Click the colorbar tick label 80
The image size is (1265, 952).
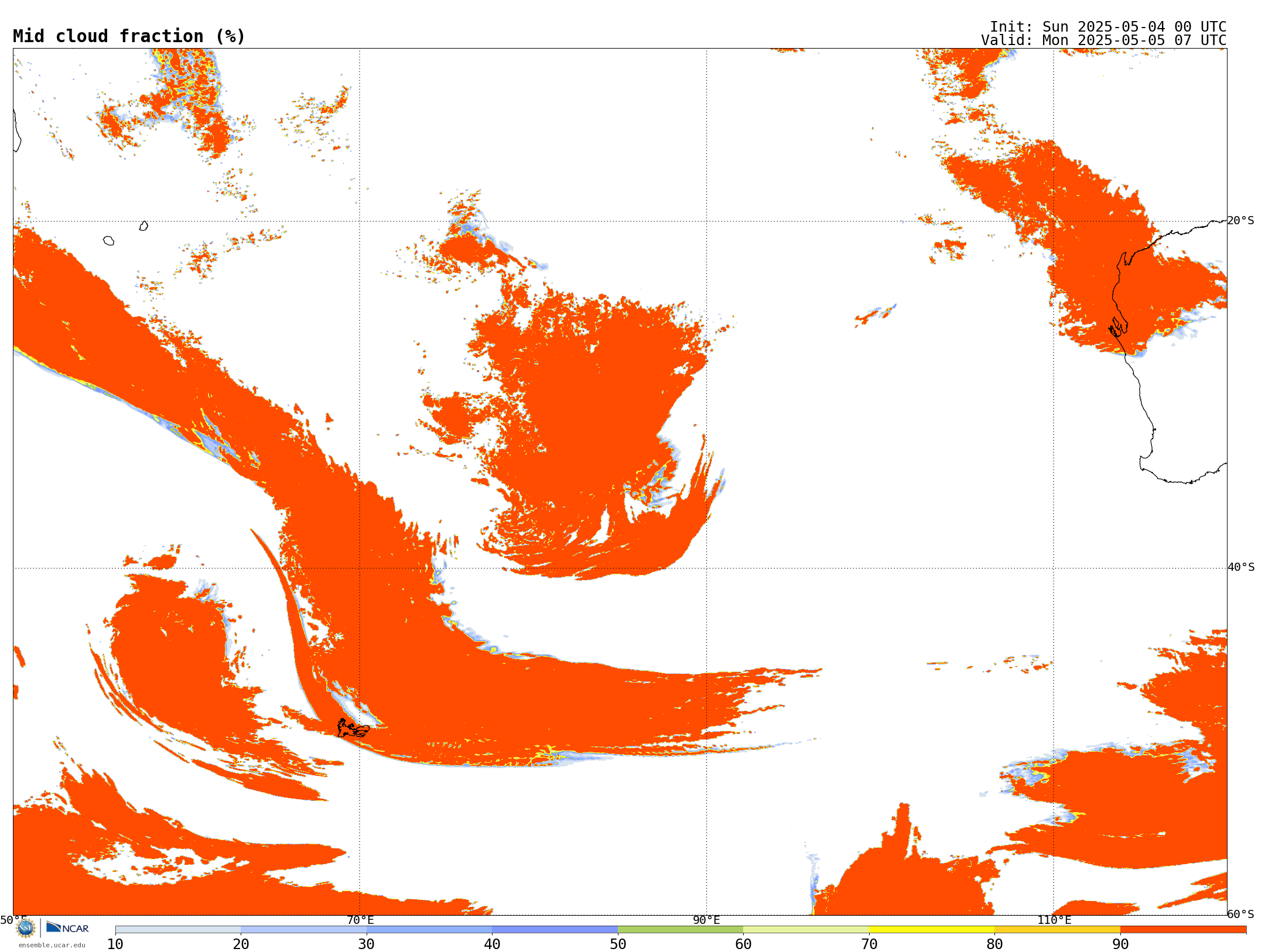coord(994,944)
